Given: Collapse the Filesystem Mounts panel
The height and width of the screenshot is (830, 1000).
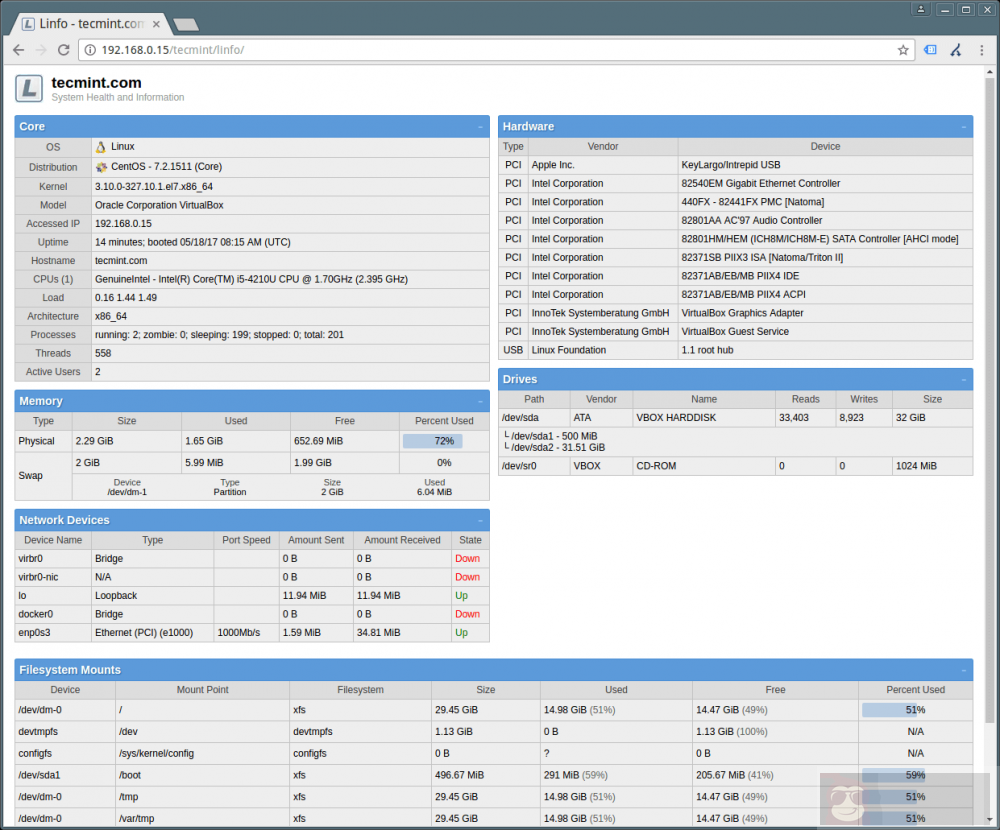Looking at the screenshot, I should point(963,670).
